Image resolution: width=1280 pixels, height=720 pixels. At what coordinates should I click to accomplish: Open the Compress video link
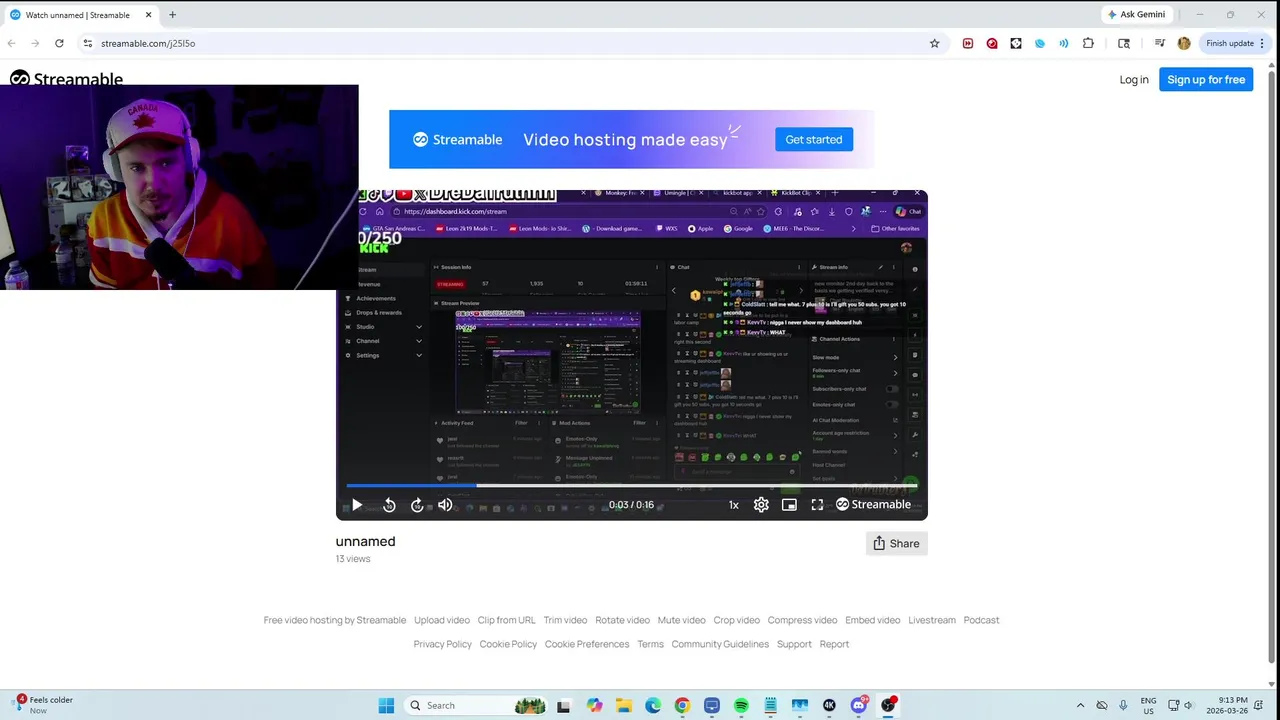[802, 620]
